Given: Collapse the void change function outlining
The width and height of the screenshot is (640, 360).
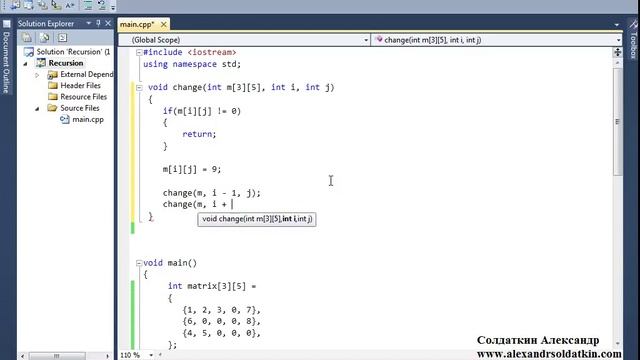Looking at the screenshot, I should 139,87.
